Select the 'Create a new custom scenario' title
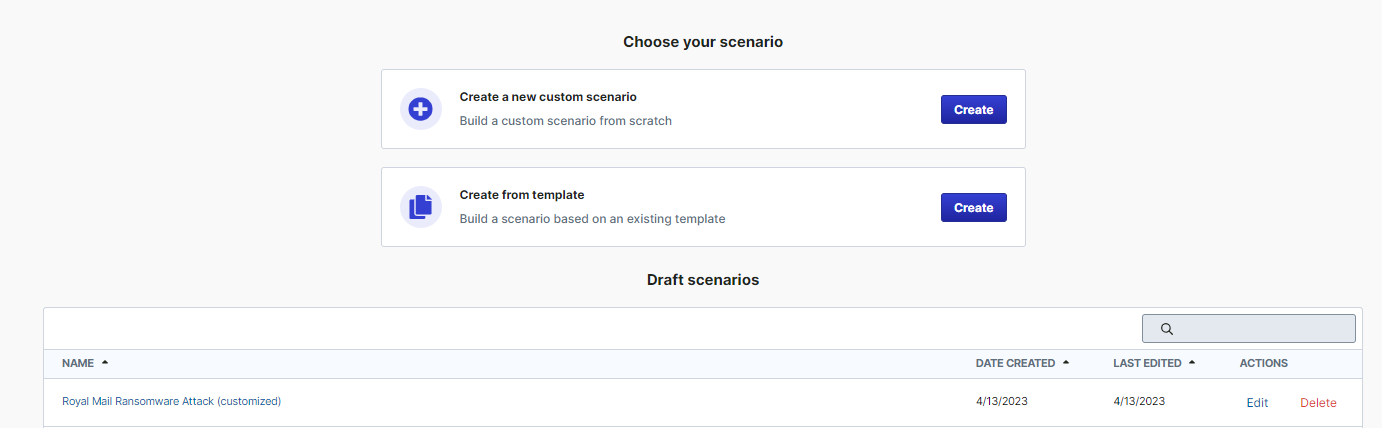Image resolution: width=1382 pixels, height=428 pixels. click(x=548, y=97)
